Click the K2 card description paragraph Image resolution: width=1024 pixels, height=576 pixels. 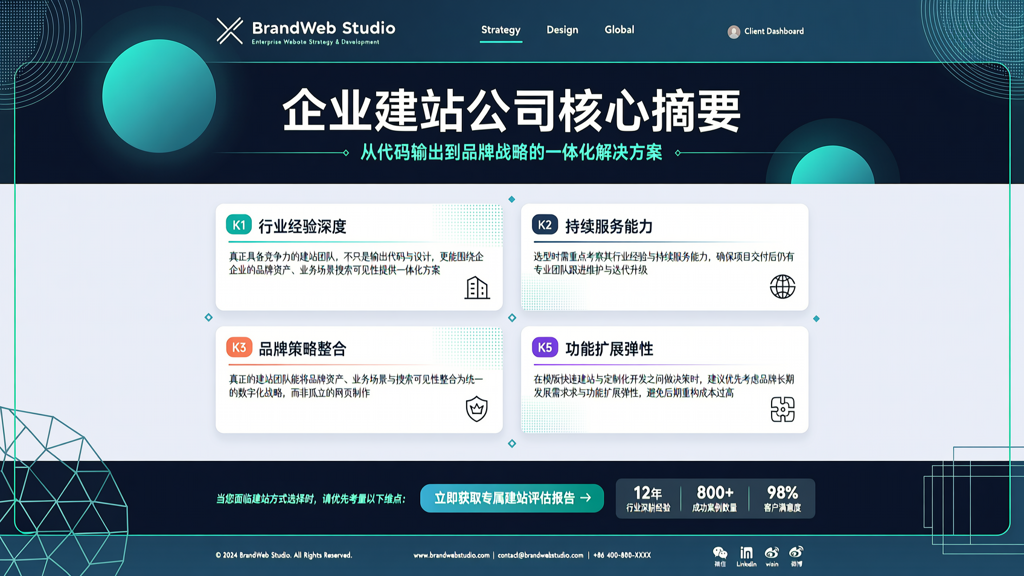[x=664, y=263]
